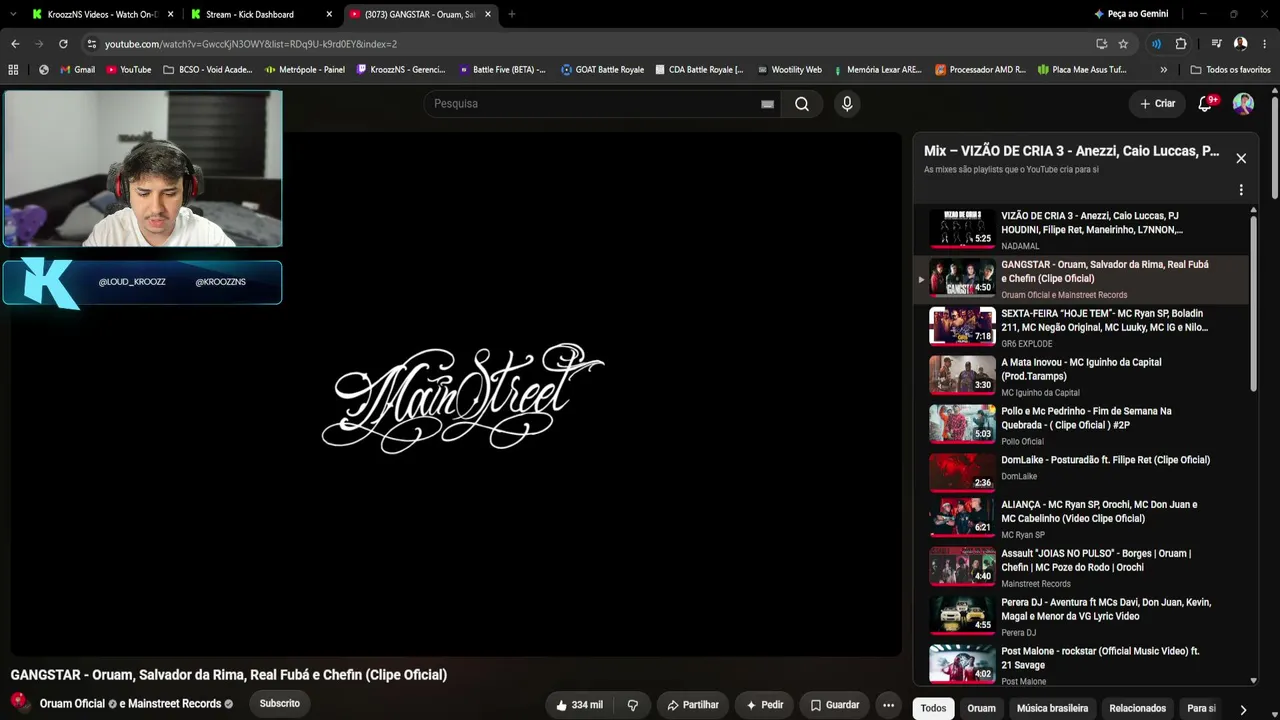
Task: Open the Mix playlist three-dot options menu
Action: tap(1241, 190)
